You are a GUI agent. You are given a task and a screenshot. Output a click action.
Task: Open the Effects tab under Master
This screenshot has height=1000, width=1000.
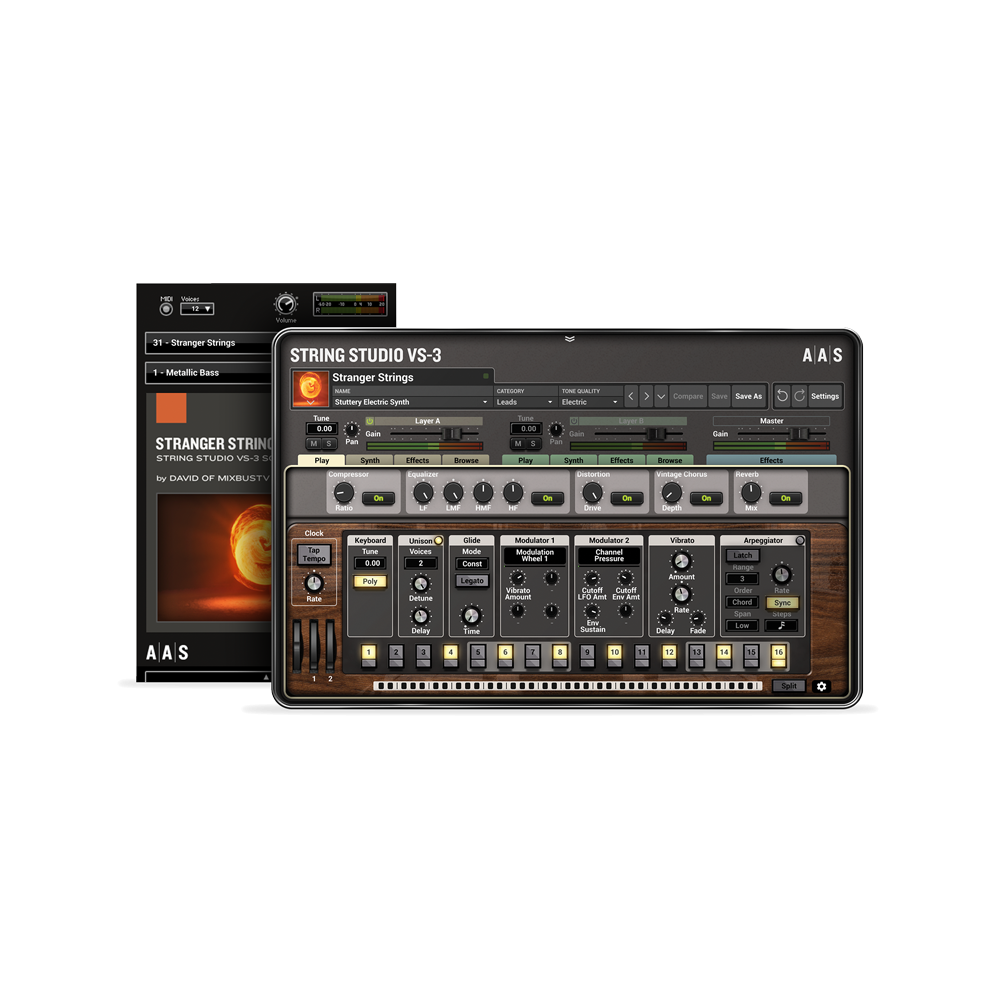point(772,460)
